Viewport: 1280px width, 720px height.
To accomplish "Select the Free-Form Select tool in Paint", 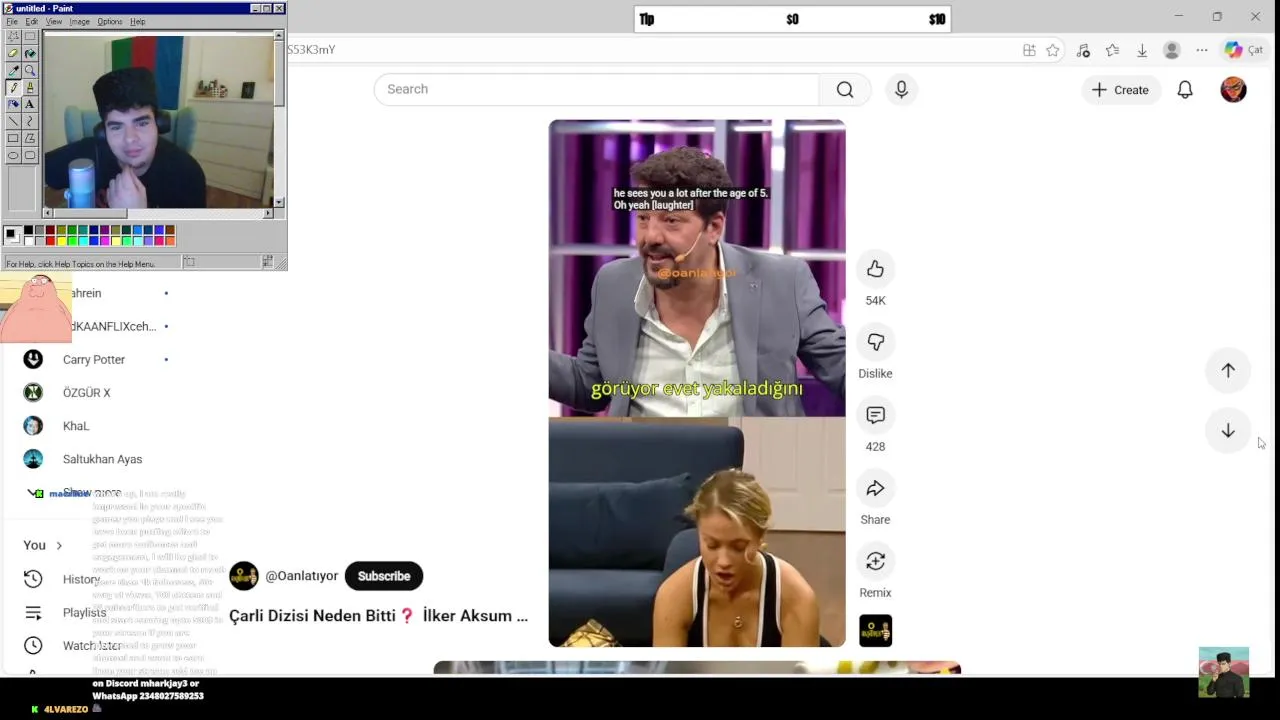I will [13, 36].
